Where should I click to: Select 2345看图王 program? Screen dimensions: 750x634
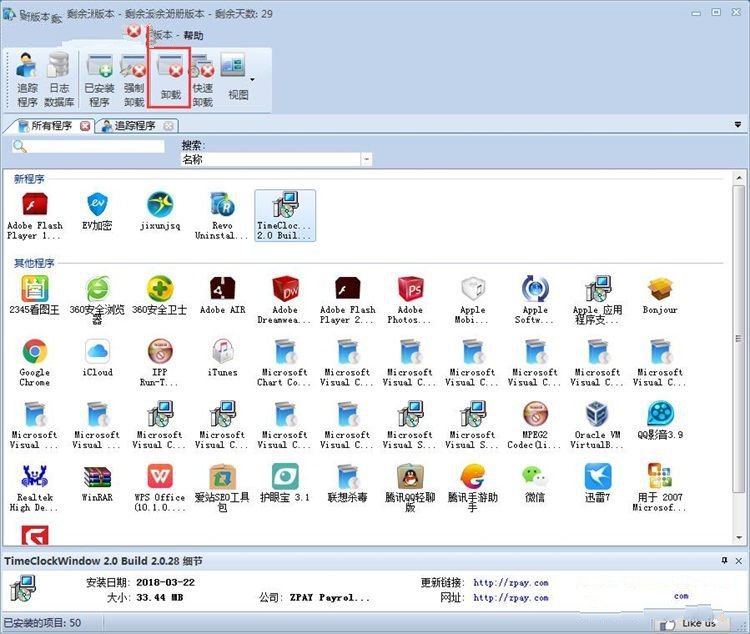34,295
